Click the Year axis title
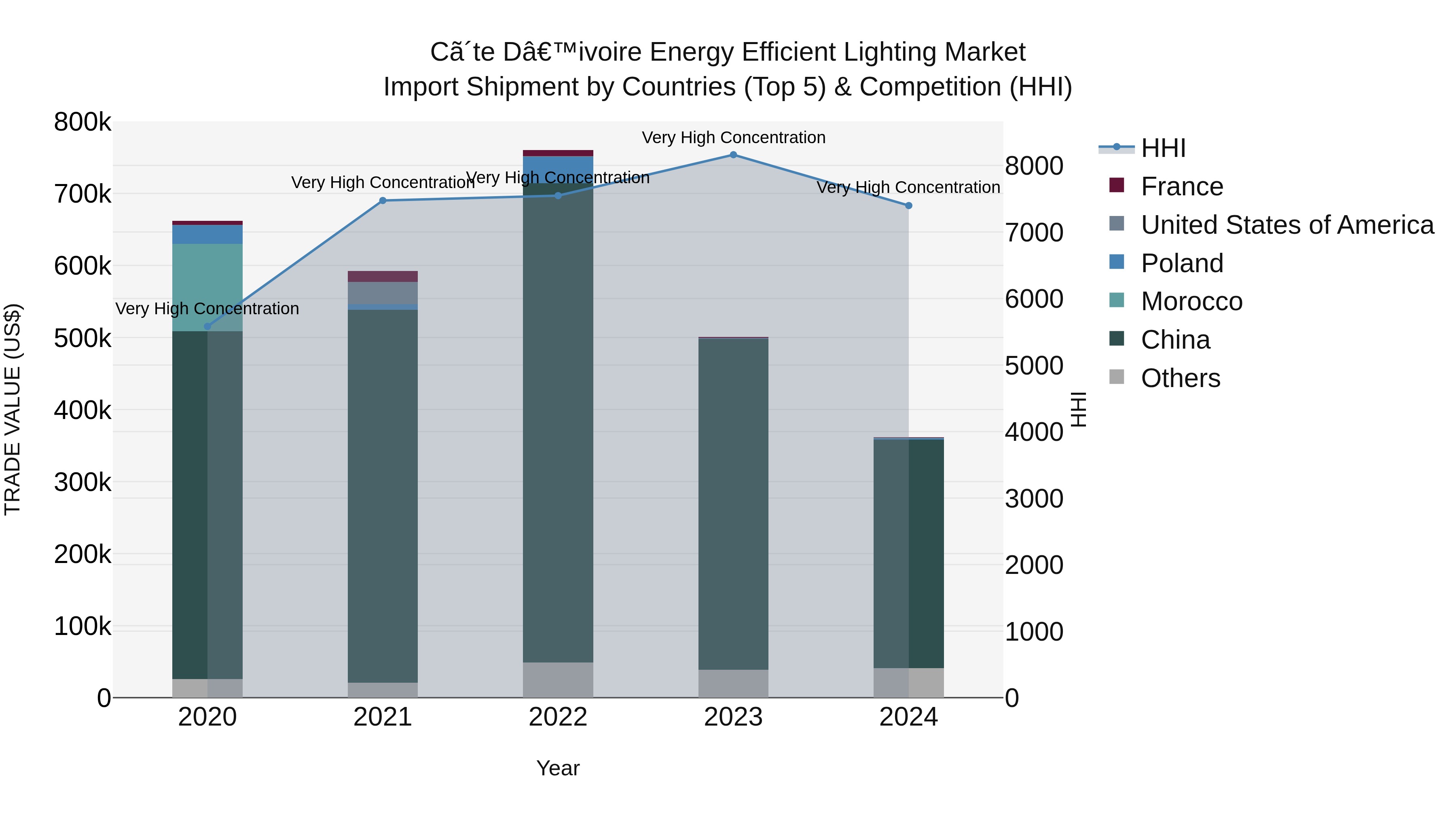Image resolution: width=1456 pixels, height=819 pixels. coord(558,768)
